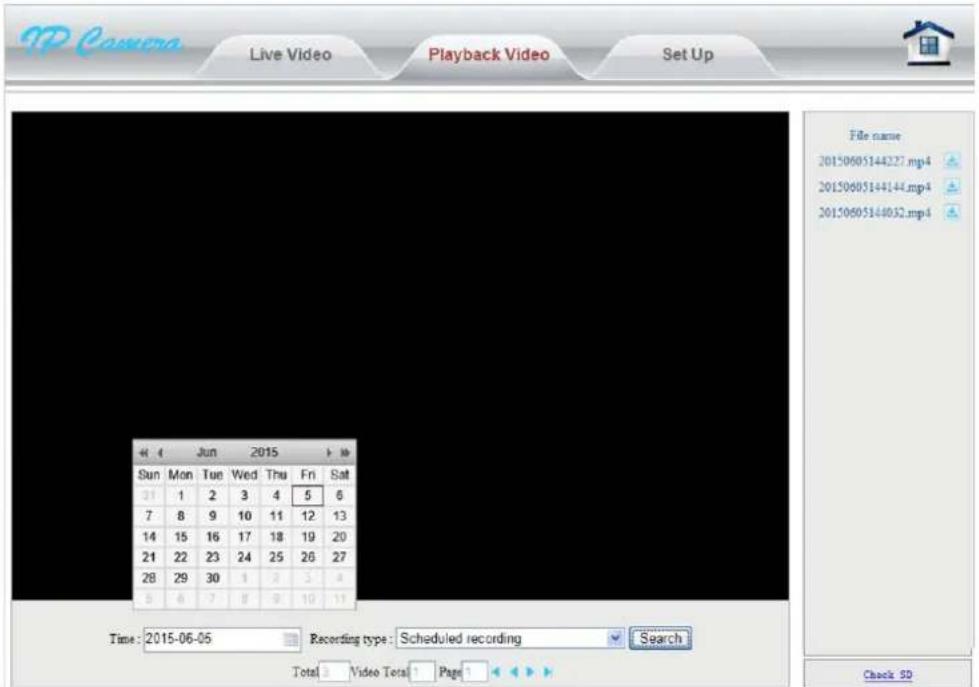
Task: Select June 8 in the calendar
Action: click(180, 516)
